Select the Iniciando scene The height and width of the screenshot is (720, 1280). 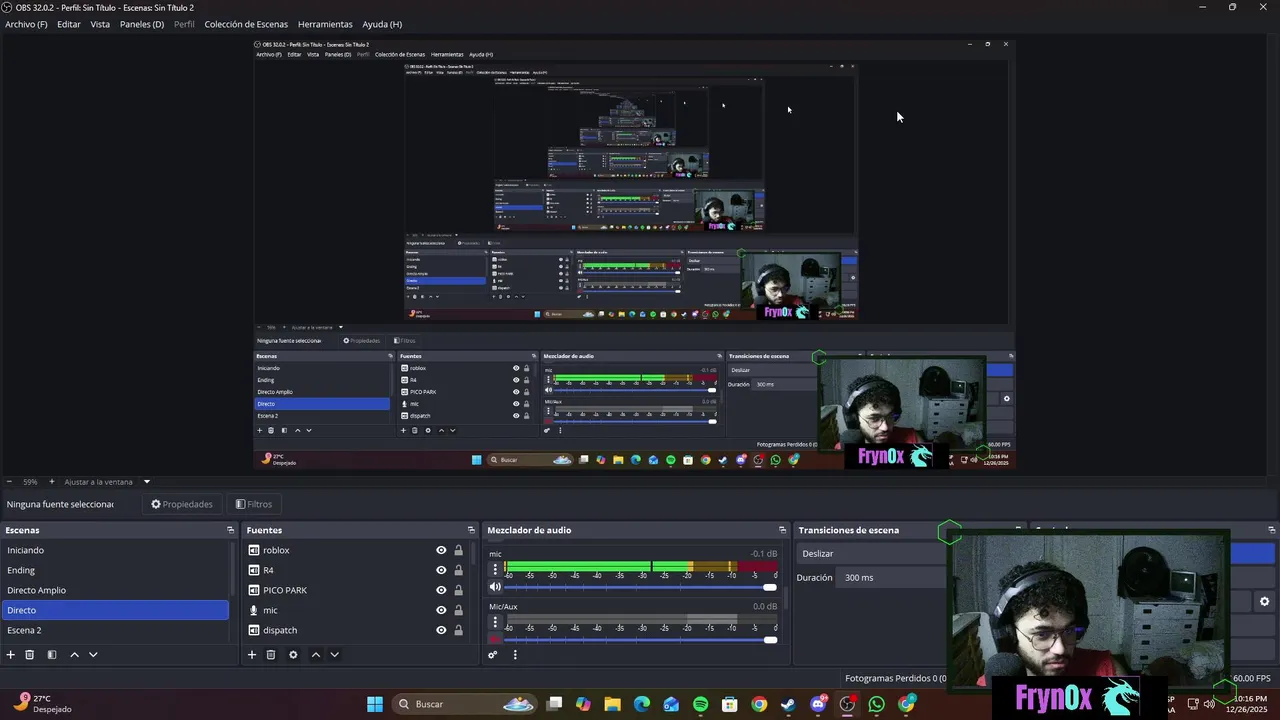coord(115,550)
